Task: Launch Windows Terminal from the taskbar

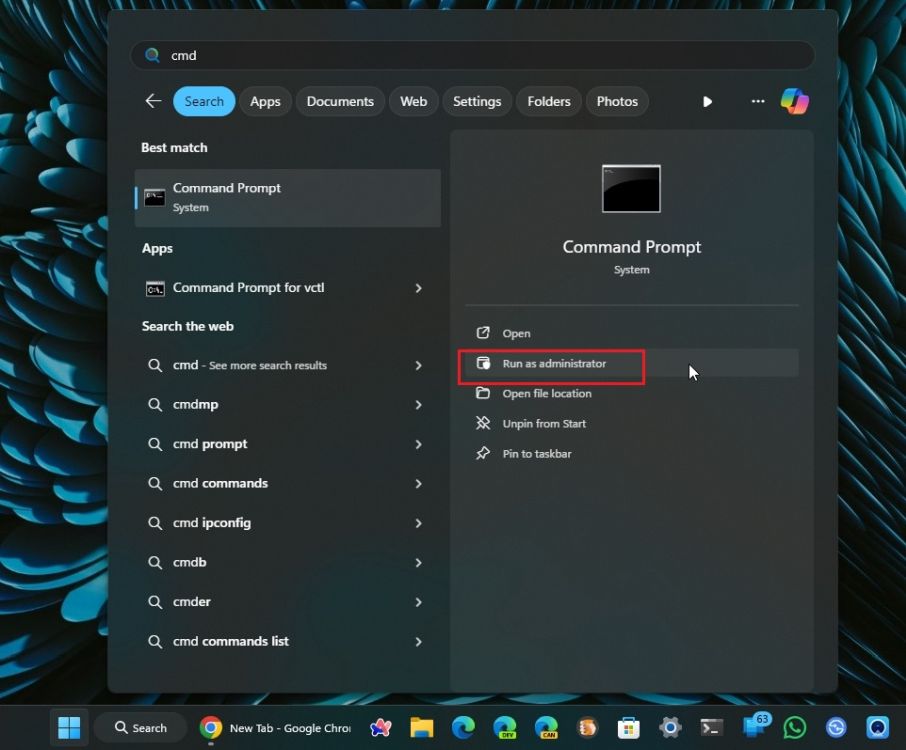Action: (x=712, y=728)
